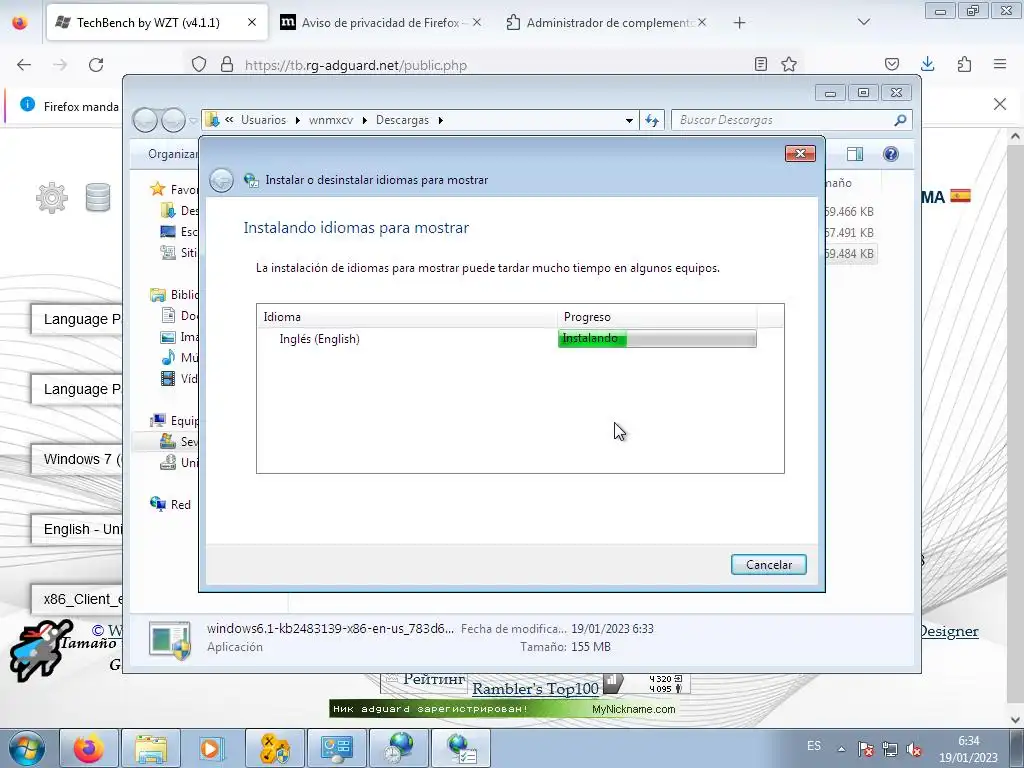The height and width of the screenshot is (768, 1024).
Task: Open the Firefox list all tabs dropdown
Action: (863, 23)
